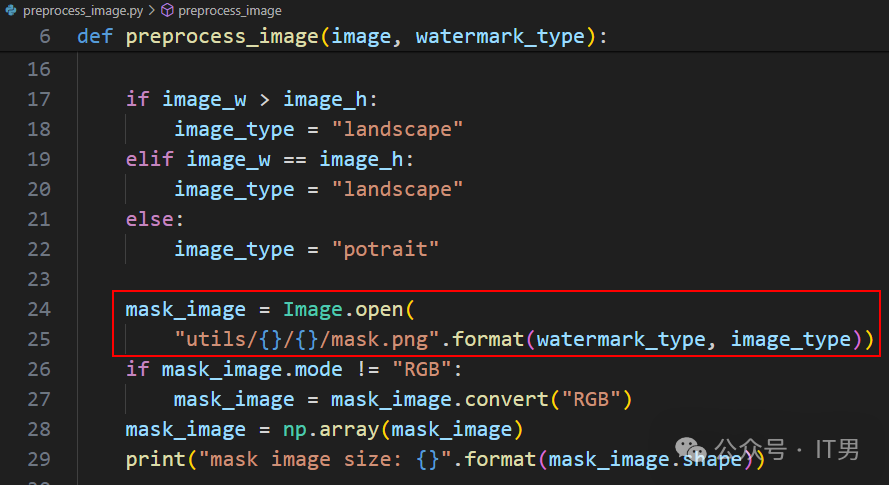
Task: Click the Python file icon in the breadcrumb
Action: click(12, 11)
